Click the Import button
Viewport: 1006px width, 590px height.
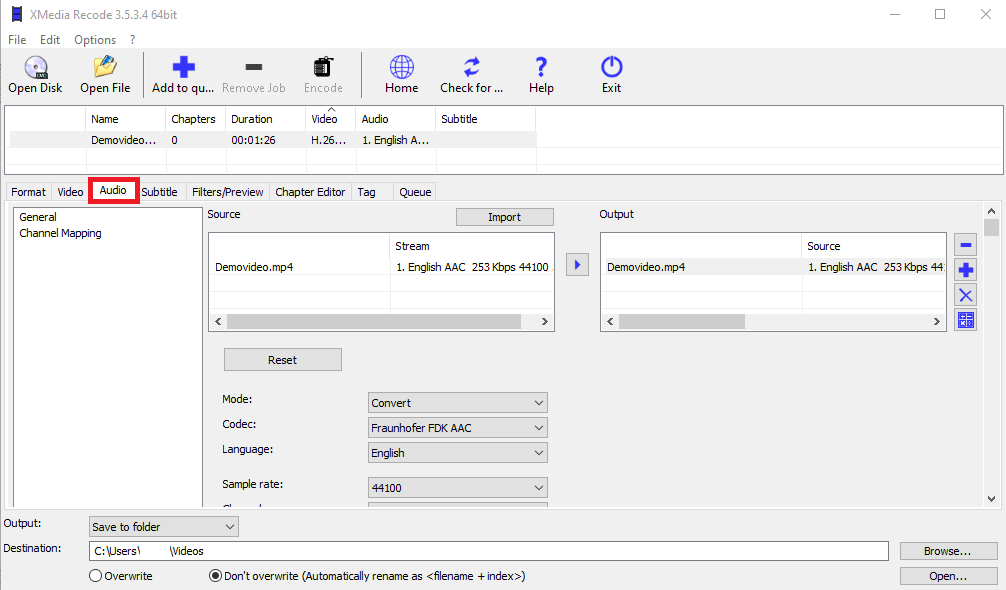(x=504, y=217)
